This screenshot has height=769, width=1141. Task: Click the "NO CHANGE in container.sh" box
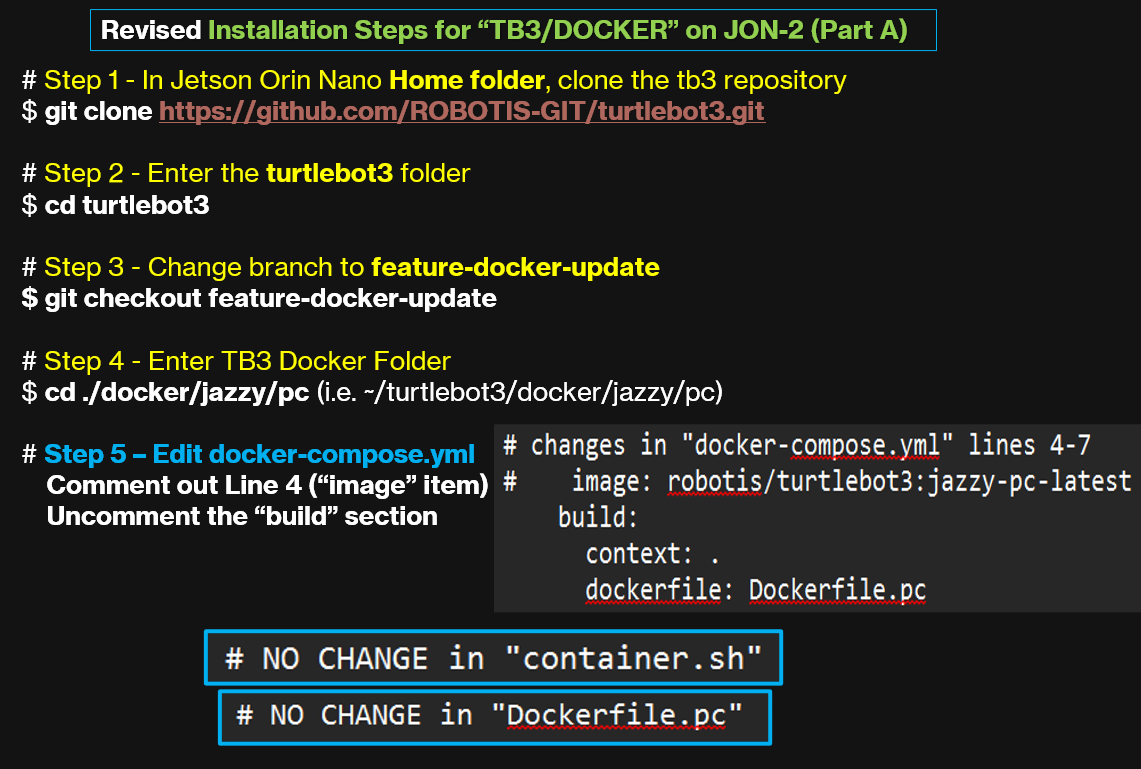click(493, 658)
